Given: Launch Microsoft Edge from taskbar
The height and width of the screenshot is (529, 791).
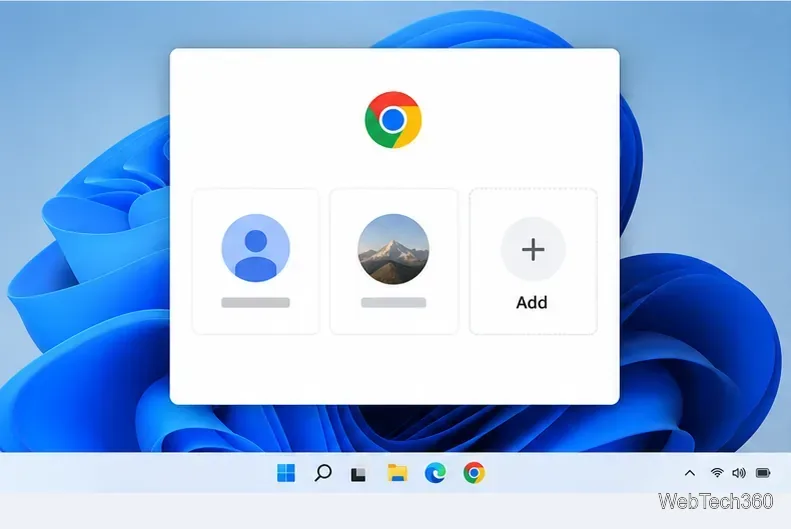Looking at the screenshot, I should point(435,473).
